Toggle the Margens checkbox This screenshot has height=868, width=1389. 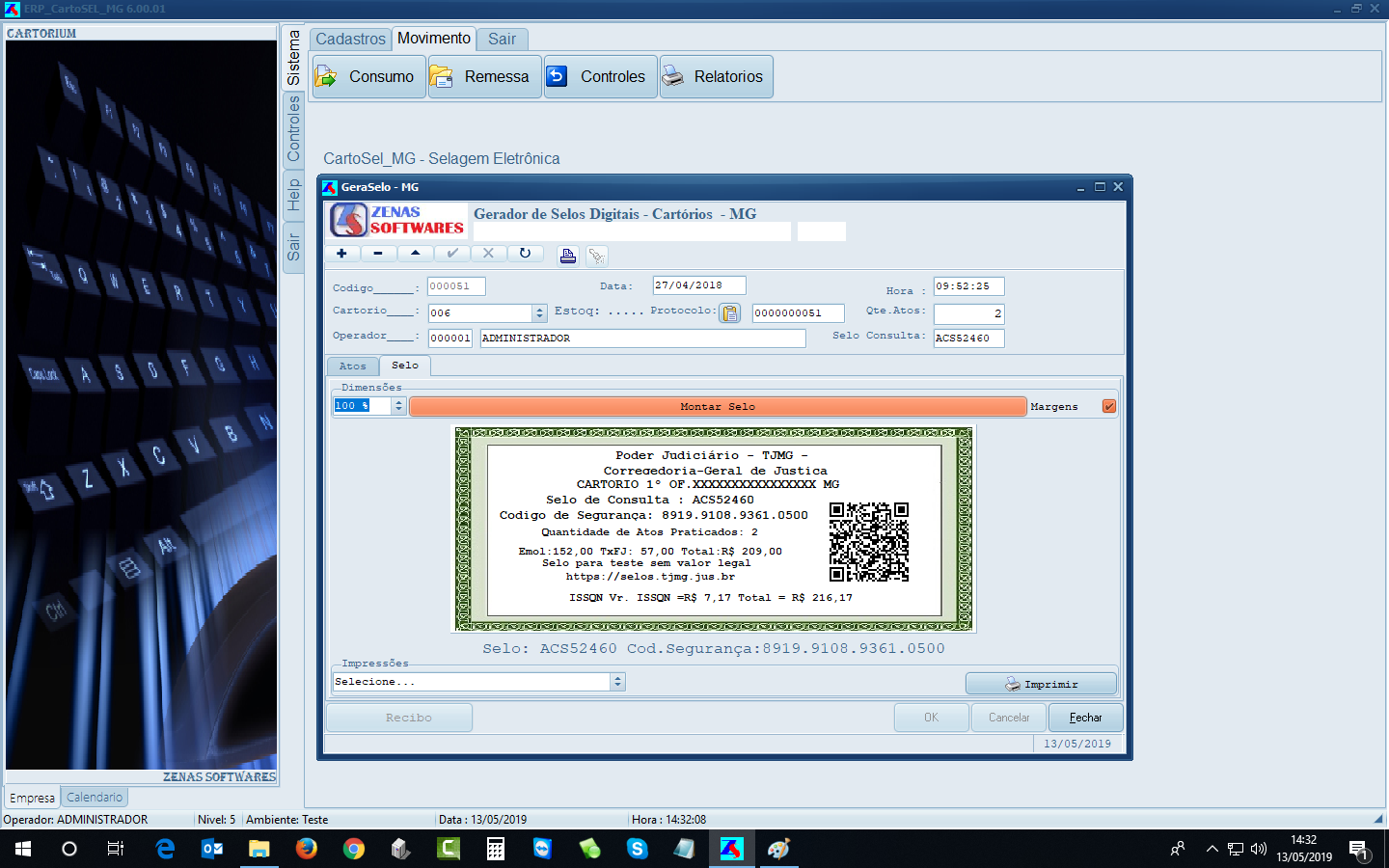[x=1109, y=406]
